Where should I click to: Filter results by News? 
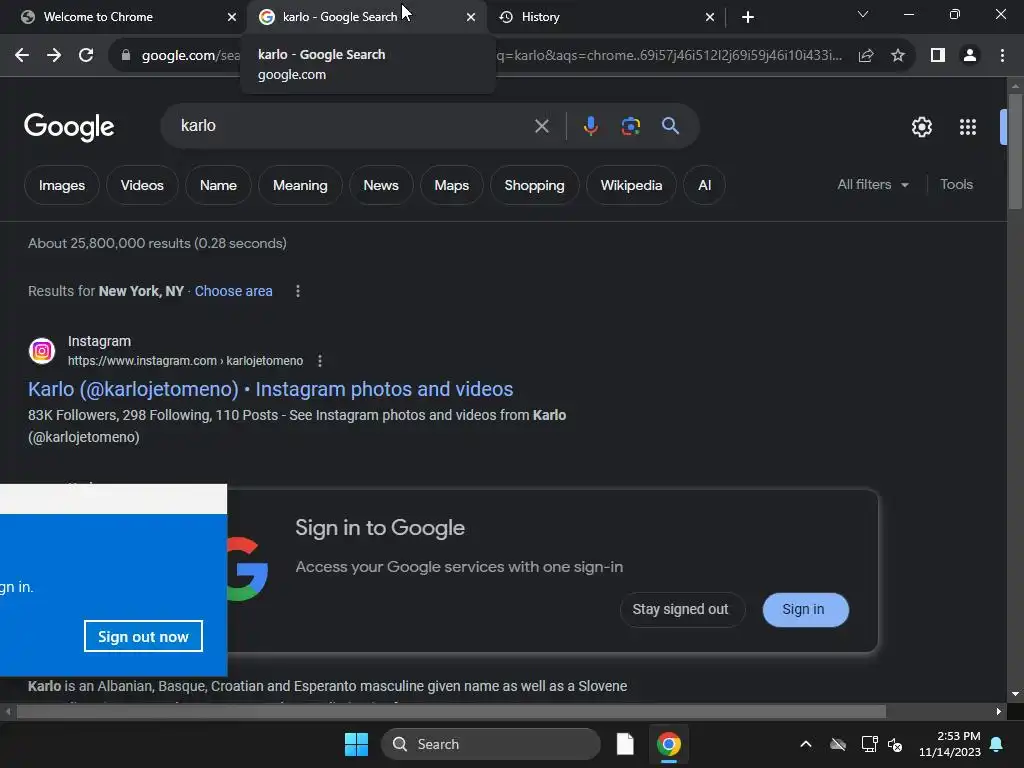[x=381, y=185]
